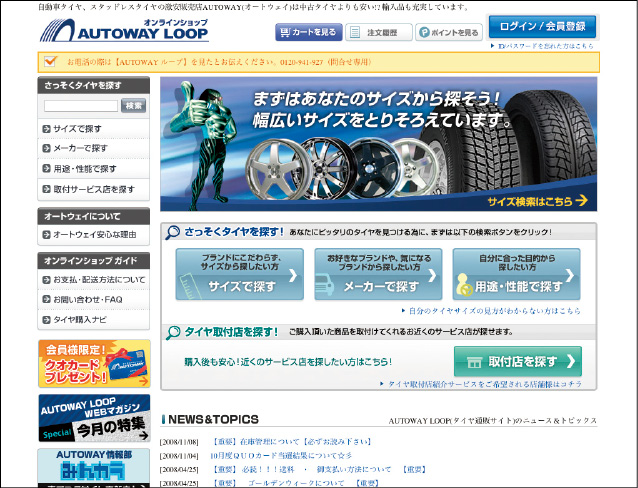Click the large メーカーで探す tile button
Viewport: 638px width, 488px height.
(378, 274)
